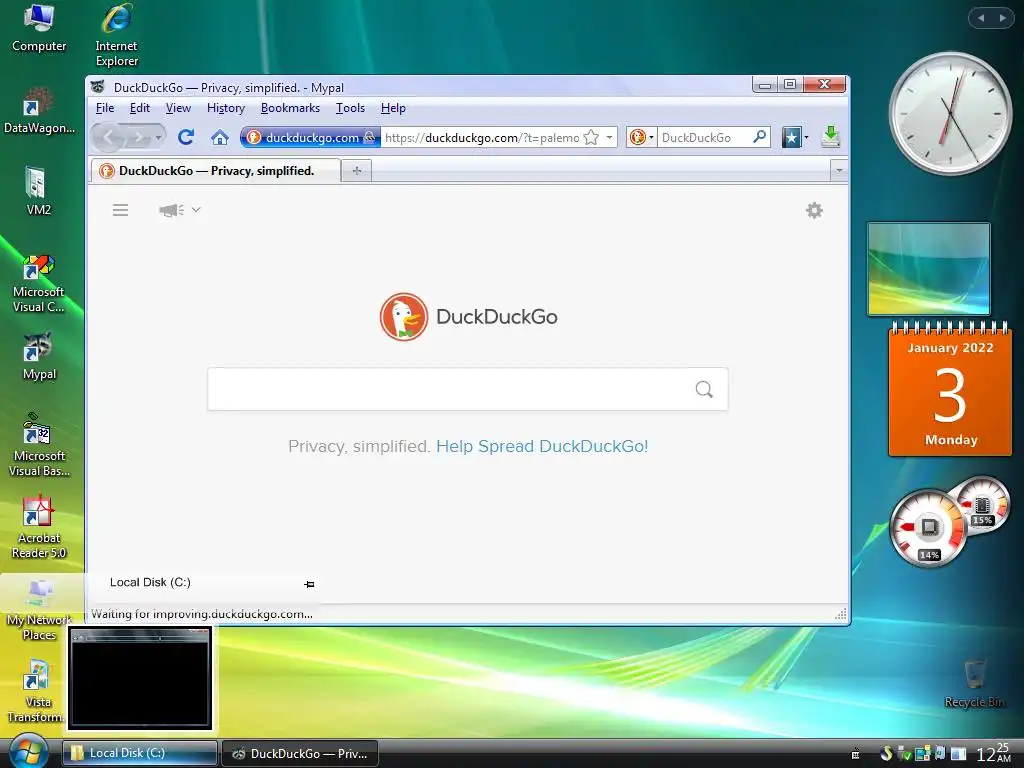This screenshot has height=768, width=1024.
Task: Select the Vista Transformation shortcut
Action: [37, 691]
